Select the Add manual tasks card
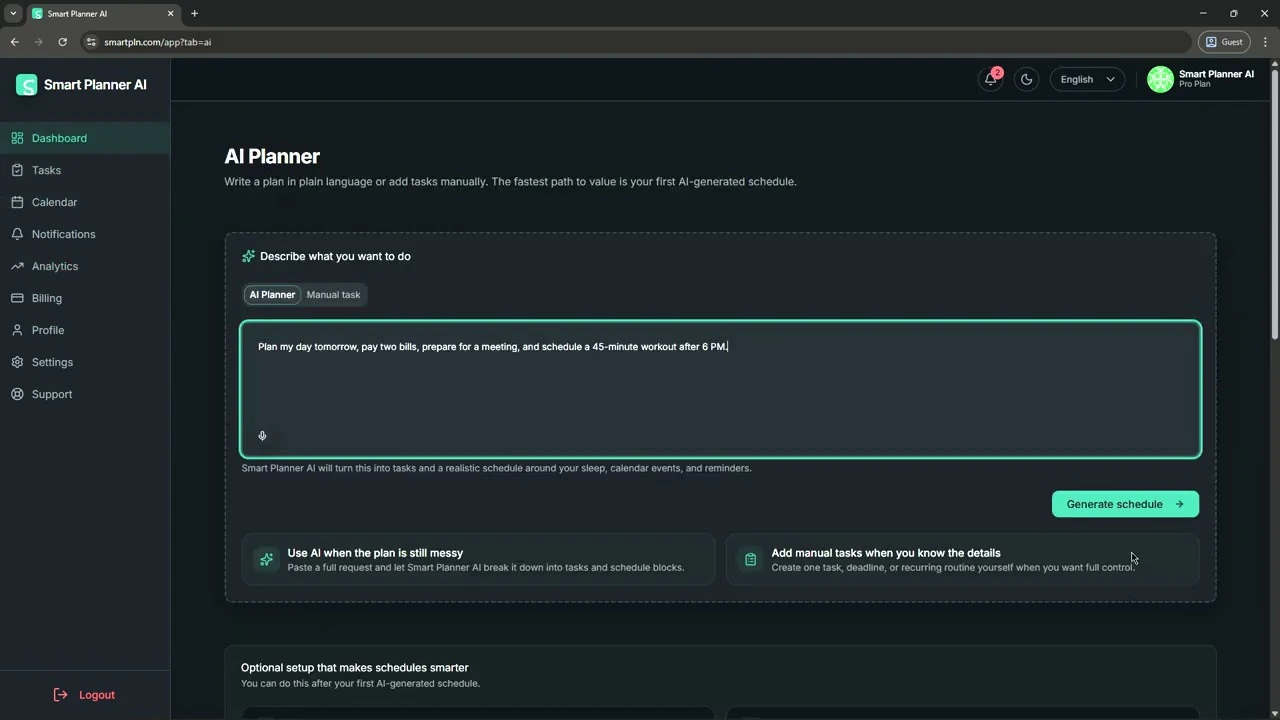Image resolution: width=1280 pixels, height=720 pixels. [x=962, y=559]
